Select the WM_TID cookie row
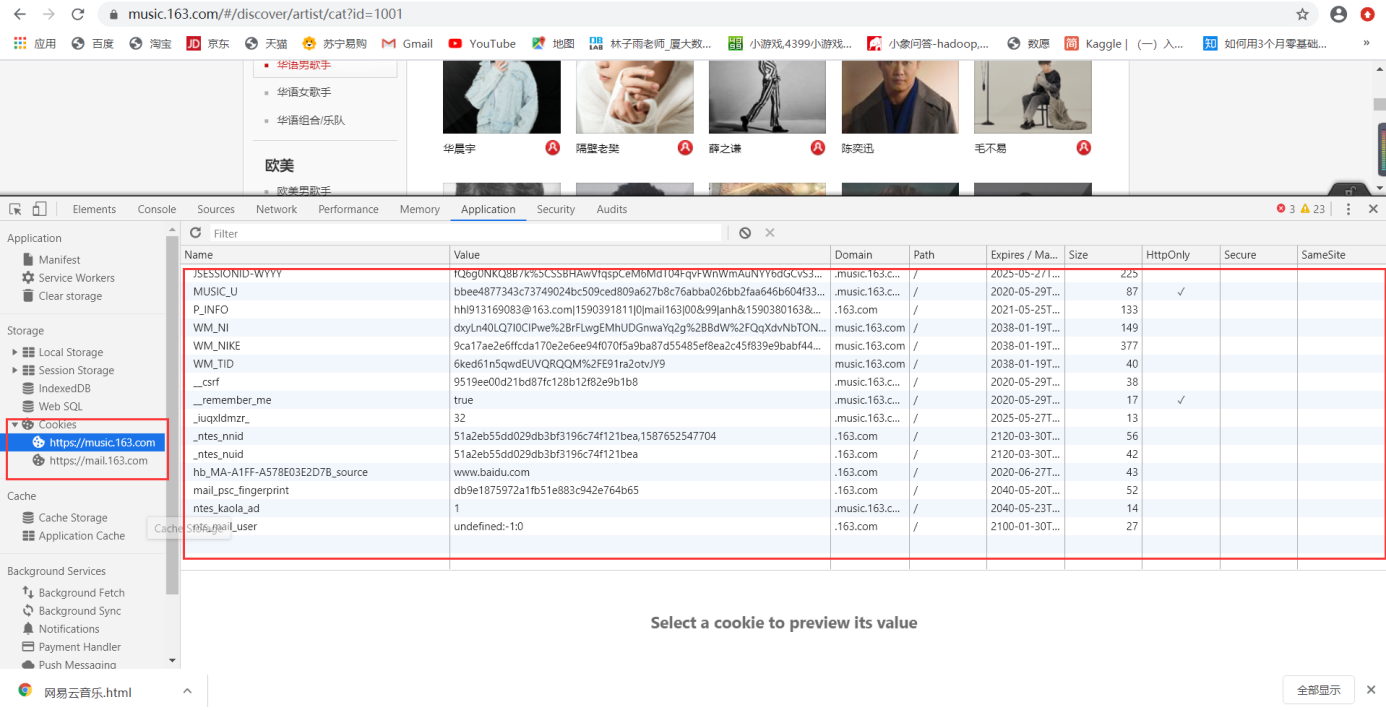Image resolution: width=1386 pixels, height=710 pixels. click(784, 364)
